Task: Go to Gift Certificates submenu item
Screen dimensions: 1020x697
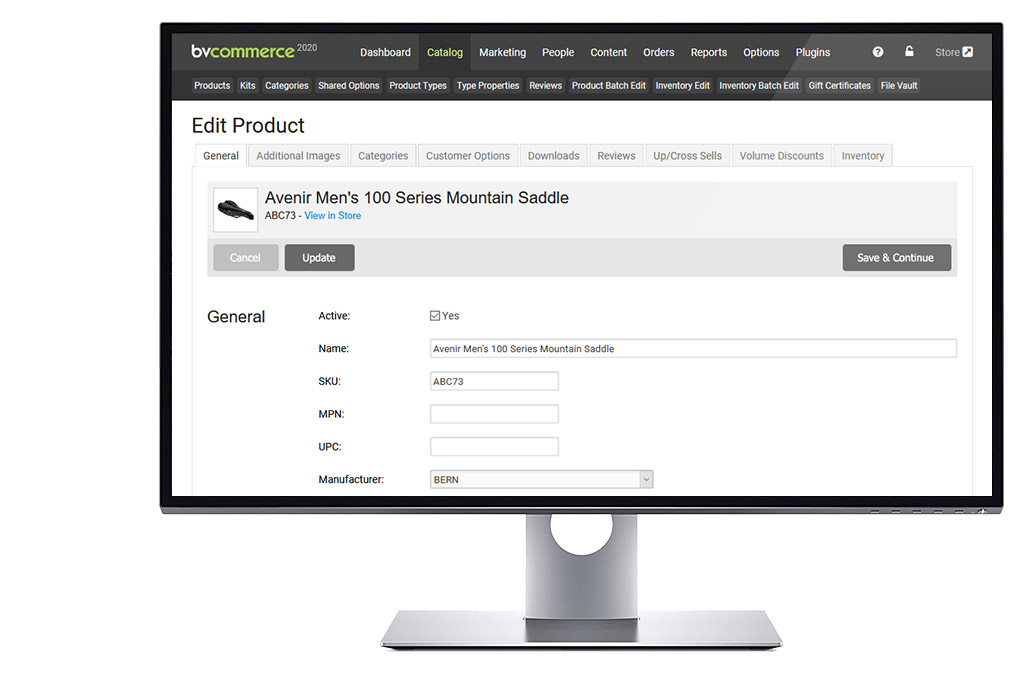Action: (839, 86)
